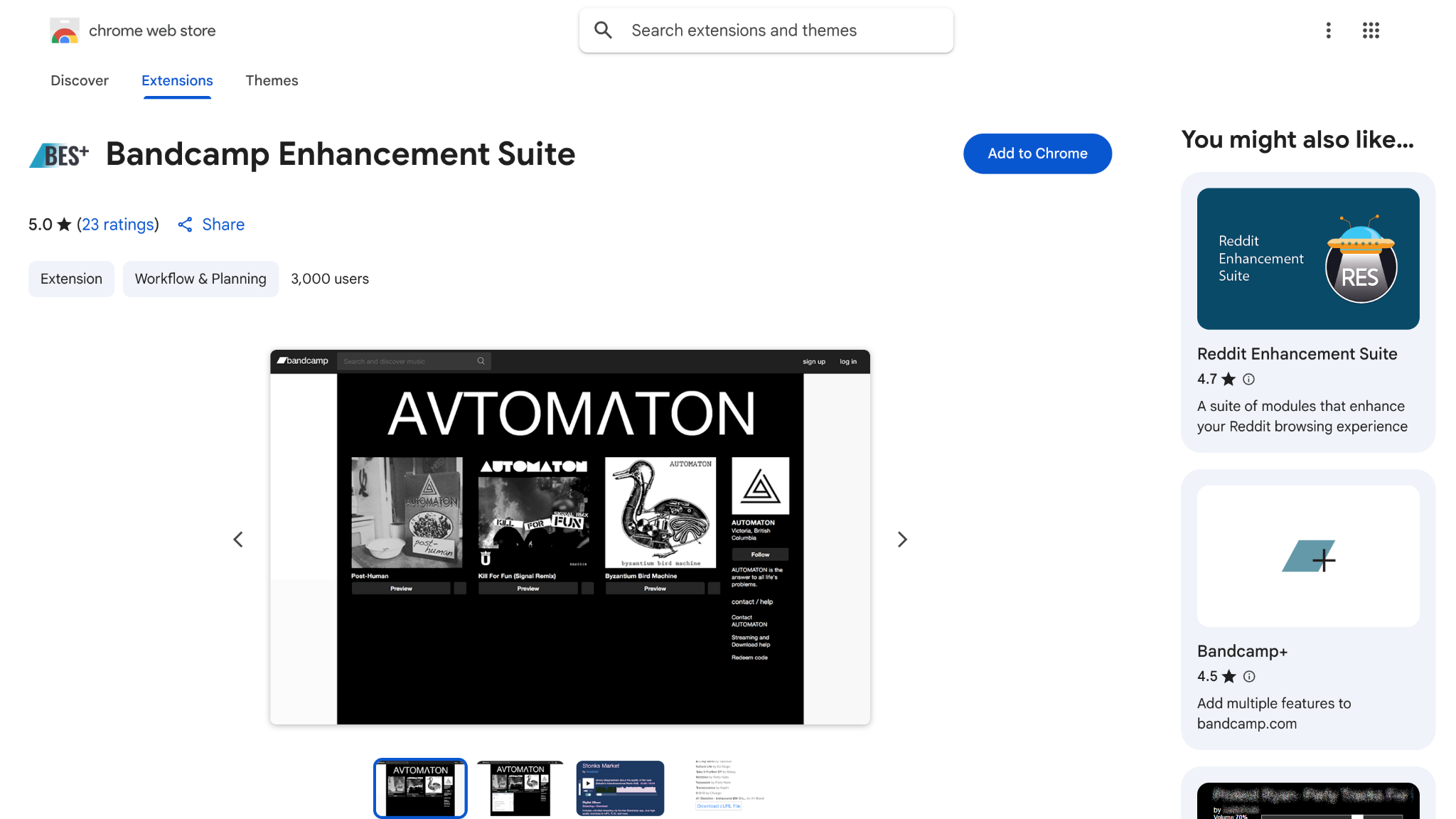Screen dimensions: 1456x819
Task: Click the Workflow & Planning category chip
Action: 200,279
